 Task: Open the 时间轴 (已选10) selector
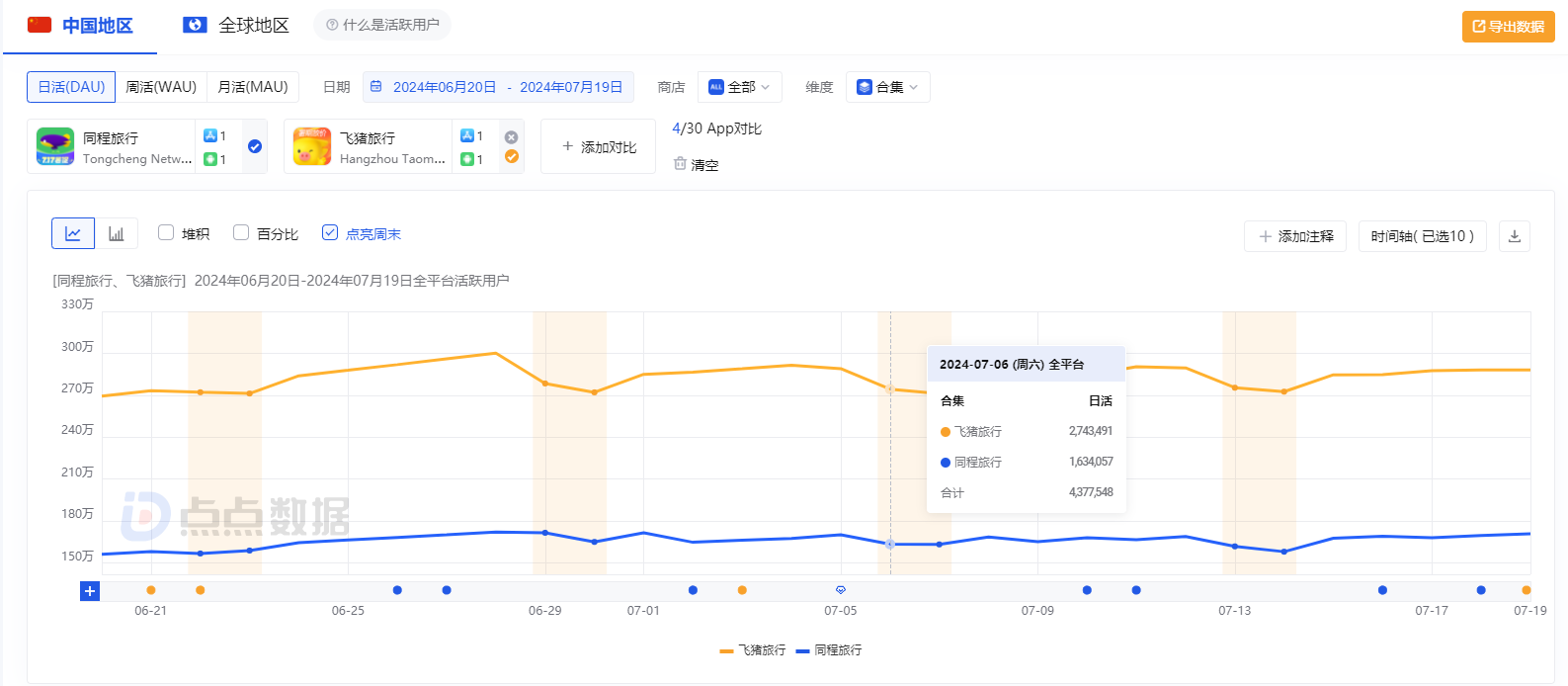tap(1422, 236)
